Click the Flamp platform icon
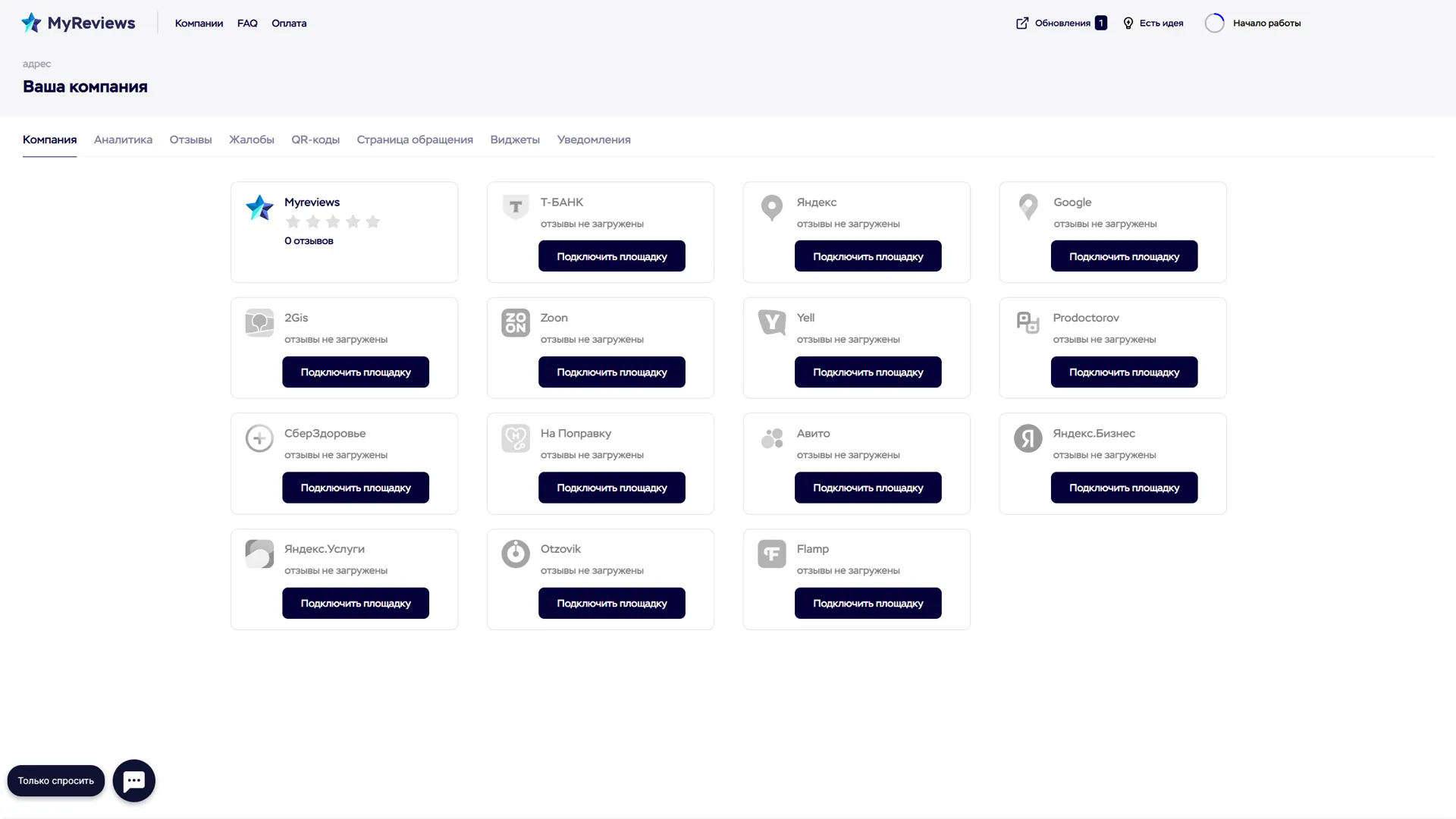The image size is (1456, 819). (x=771, y=554)
